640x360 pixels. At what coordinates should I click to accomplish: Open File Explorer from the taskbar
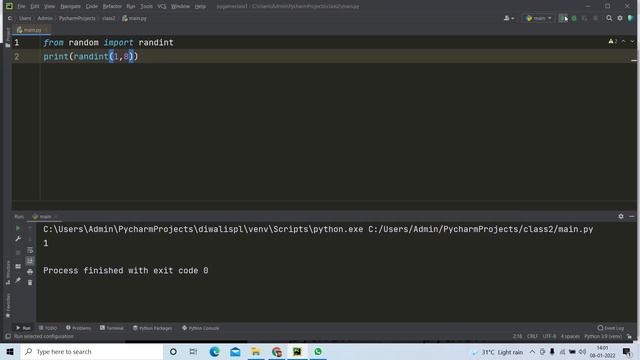point(256,351)
